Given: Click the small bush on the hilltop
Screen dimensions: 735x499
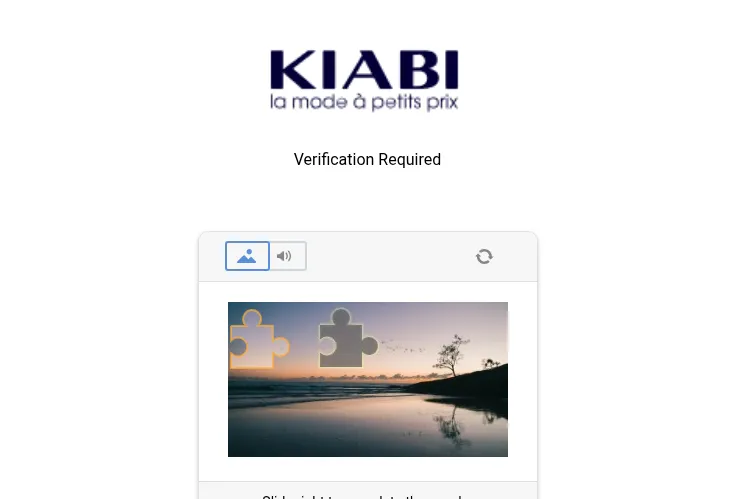Looking at the screenshot, I should [x=490, y=363].
